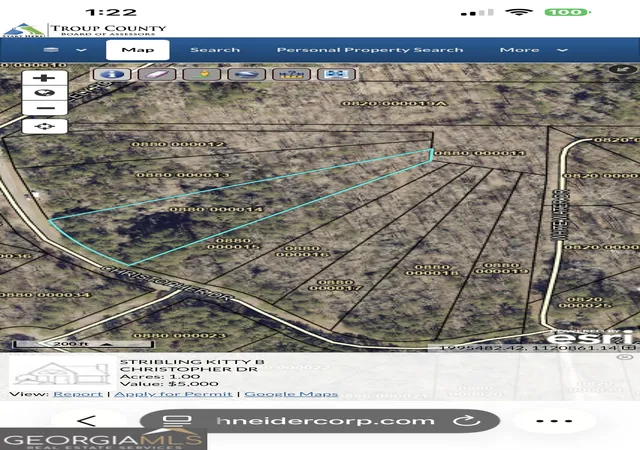Screen dimensions: 640x450
Task: Reload the page with refresh icon
Action: point(466,421)
